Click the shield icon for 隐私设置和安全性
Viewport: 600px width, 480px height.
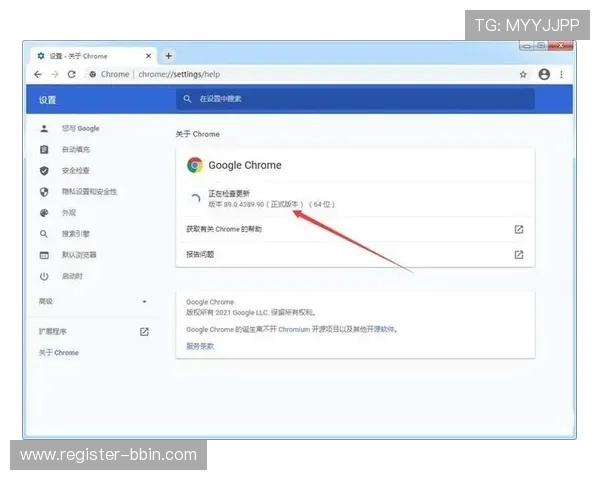click(x=44, y=192)
